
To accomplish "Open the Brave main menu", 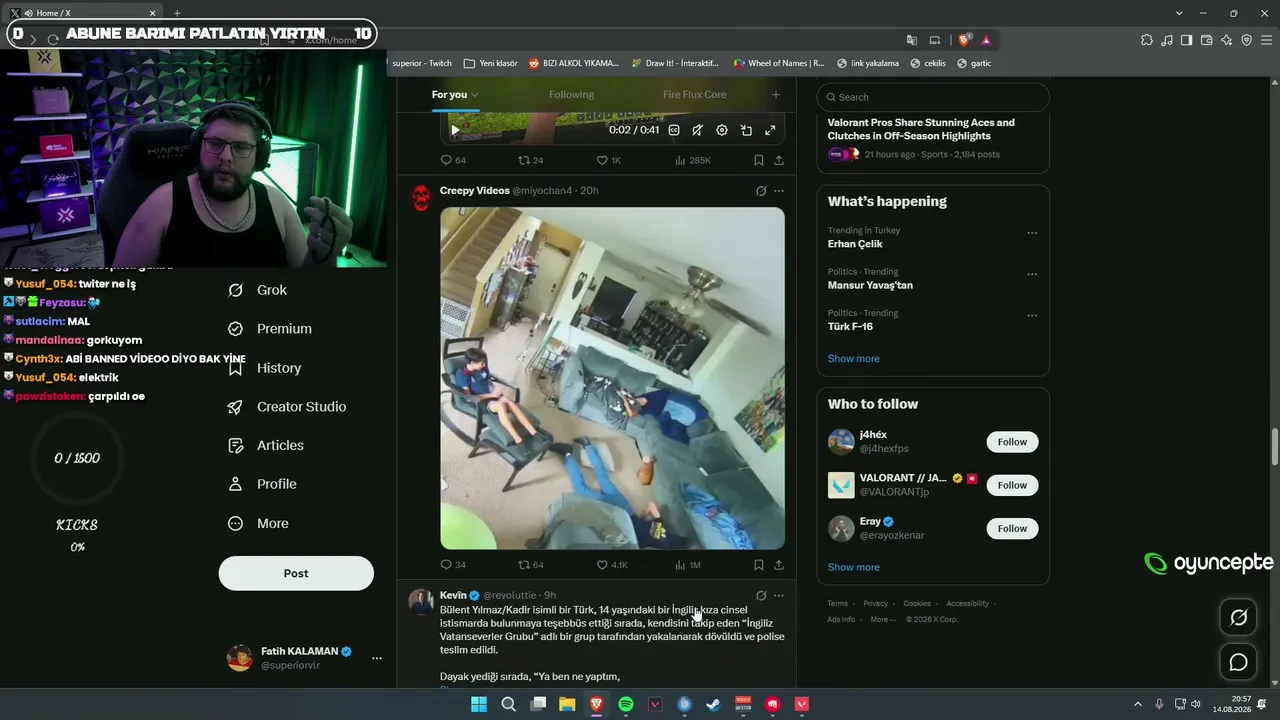I will pos(1266,40).
